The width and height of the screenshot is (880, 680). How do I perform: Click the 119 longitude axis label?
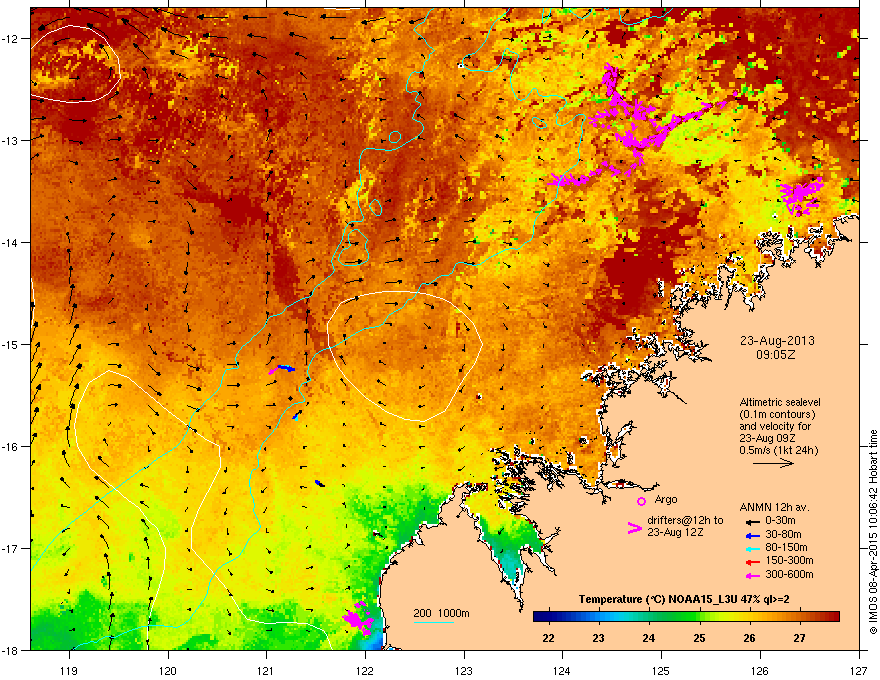(69, 670)
